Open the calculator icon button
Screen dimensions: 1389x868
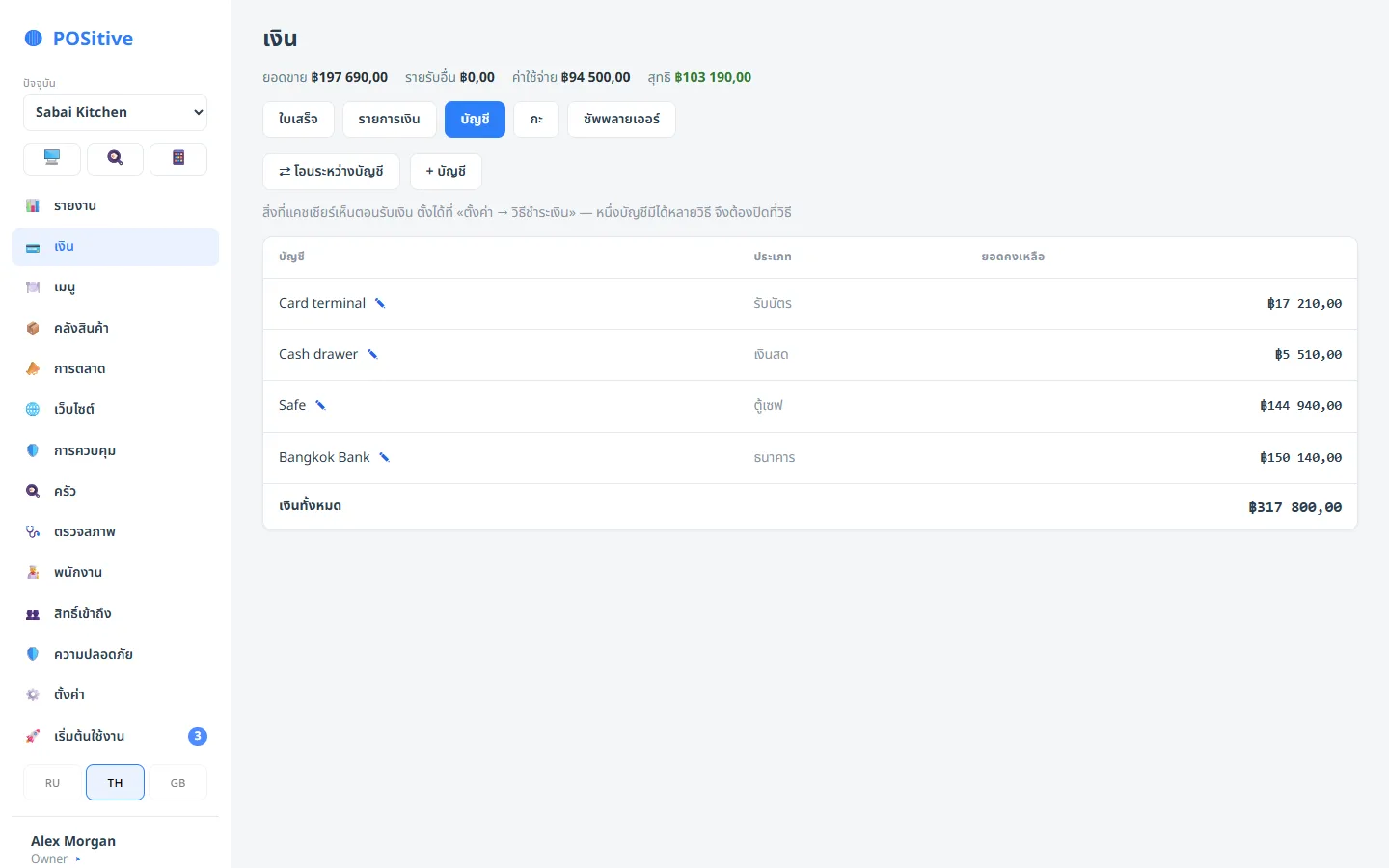[x=178, y=159]
